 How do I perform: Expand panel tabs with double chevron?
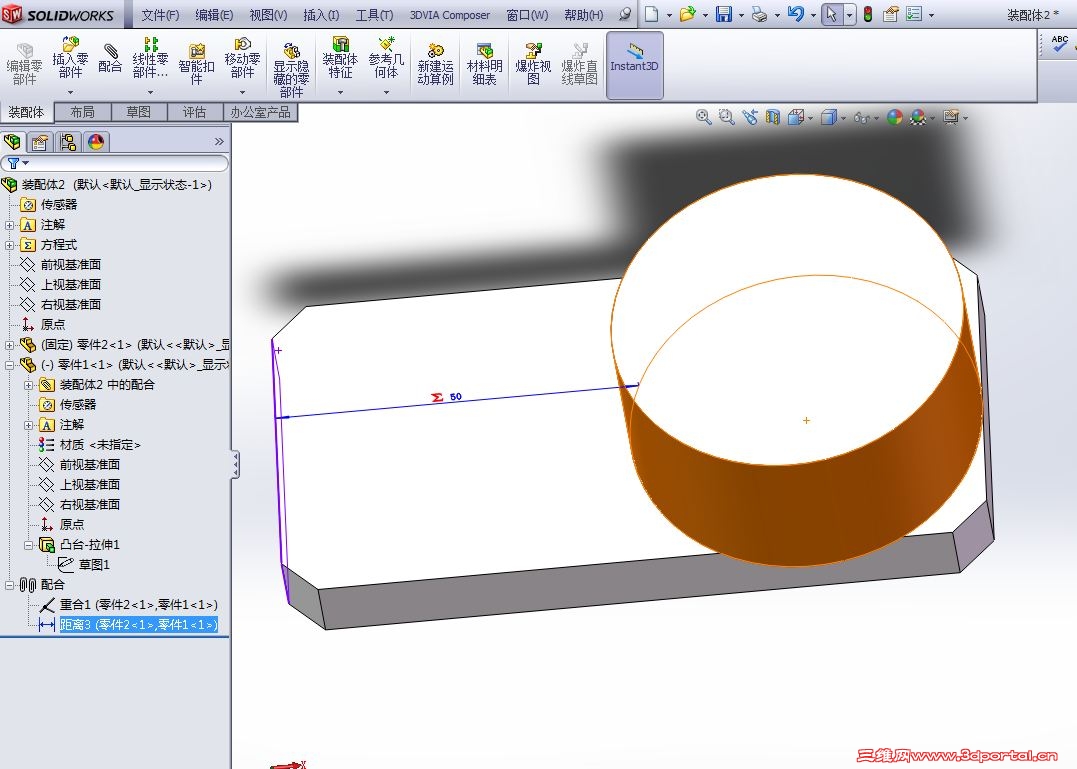[219, 141]
